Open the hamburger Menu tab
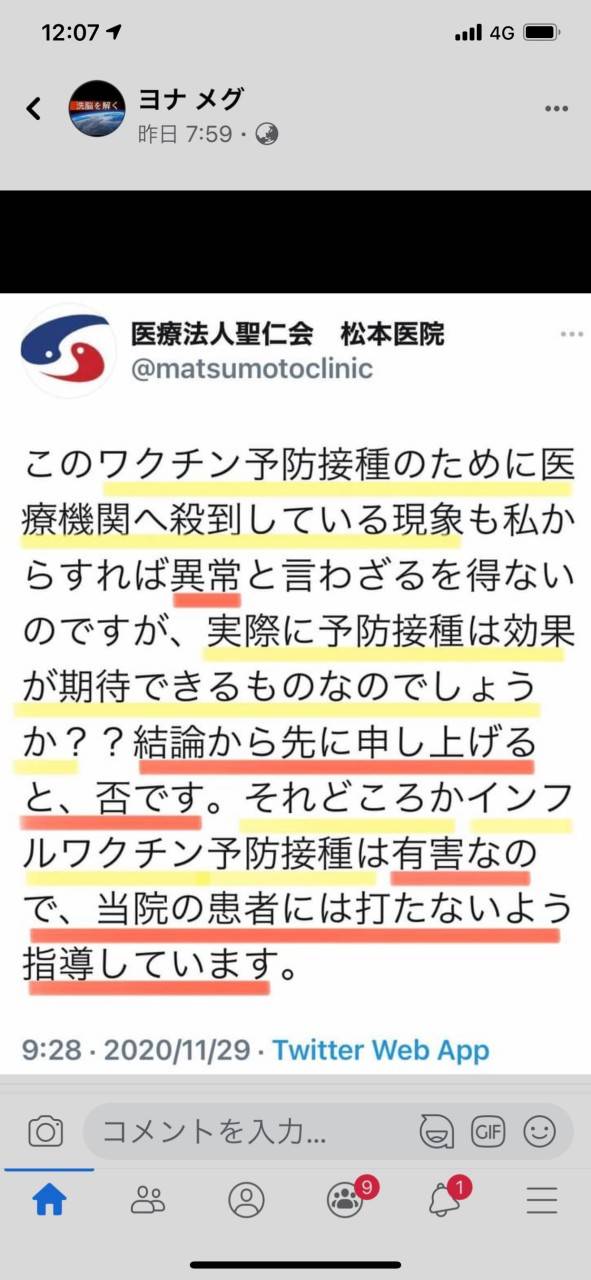Image resolution: width=591 pixels, height=1280 pixels. click(542, 1200)
